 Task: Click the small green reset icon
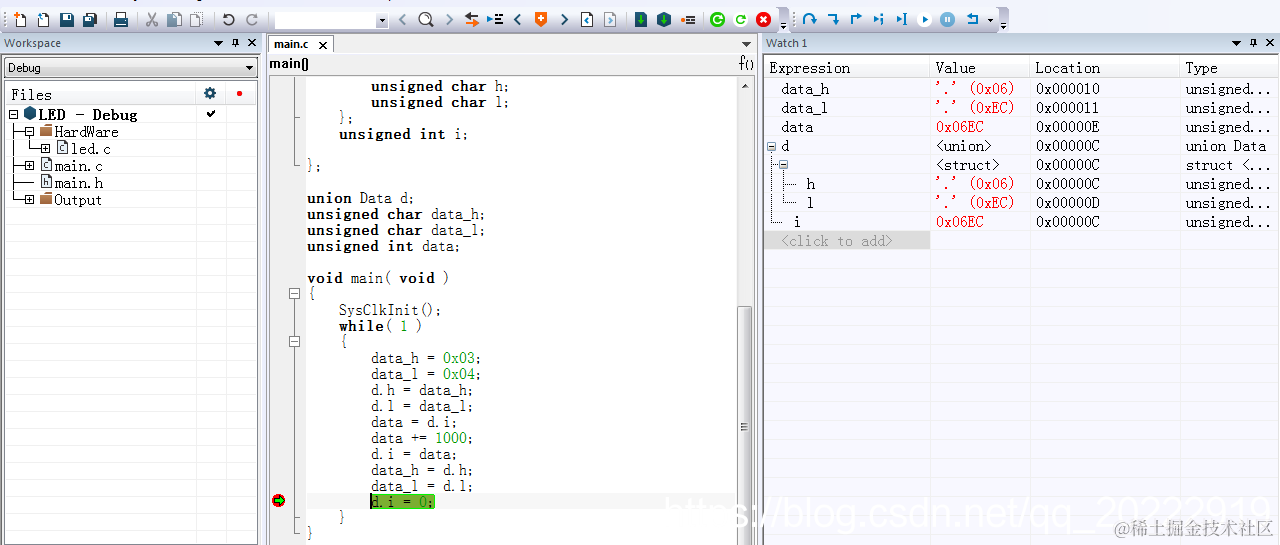740,20
